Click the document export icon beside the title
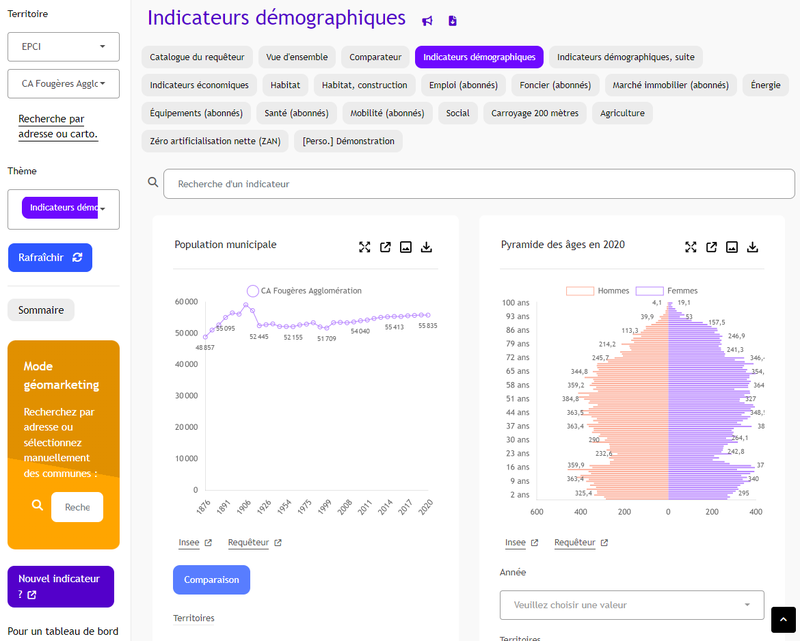800x641 pixels. [x=452, y=21]
